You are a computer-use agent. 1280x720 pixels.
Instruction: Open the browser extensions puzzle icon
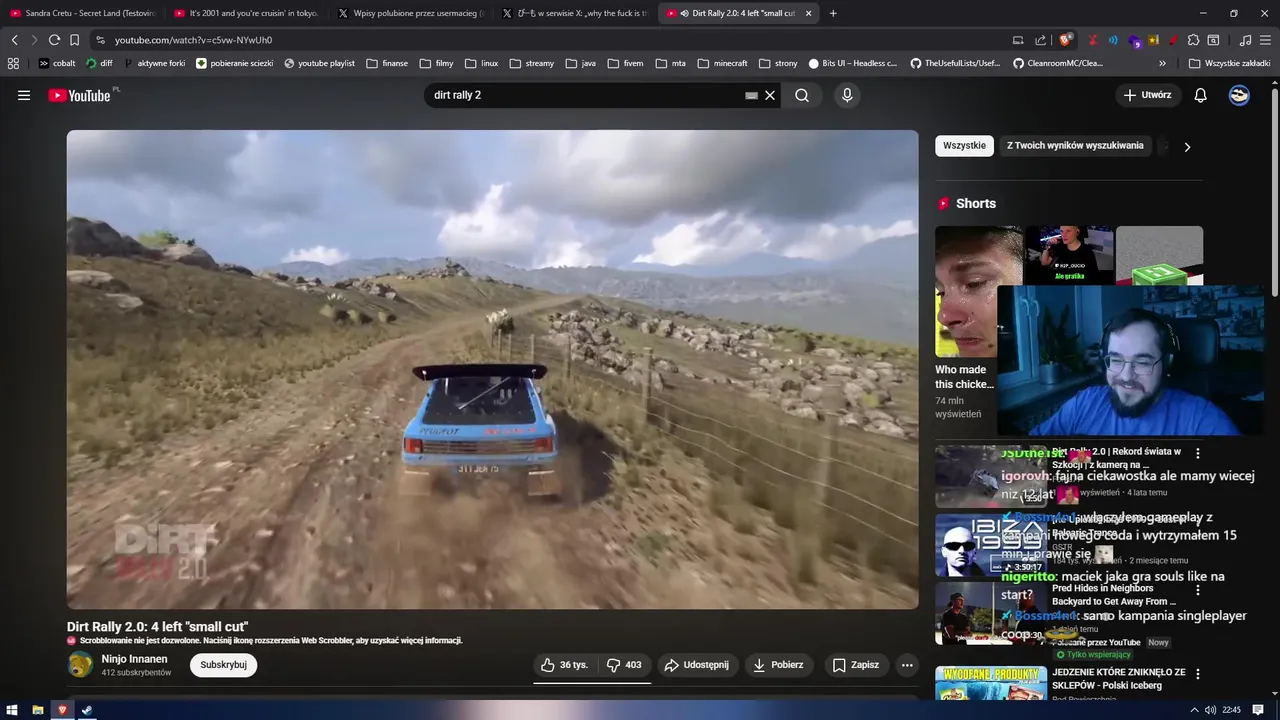[x=1193, y=40]
